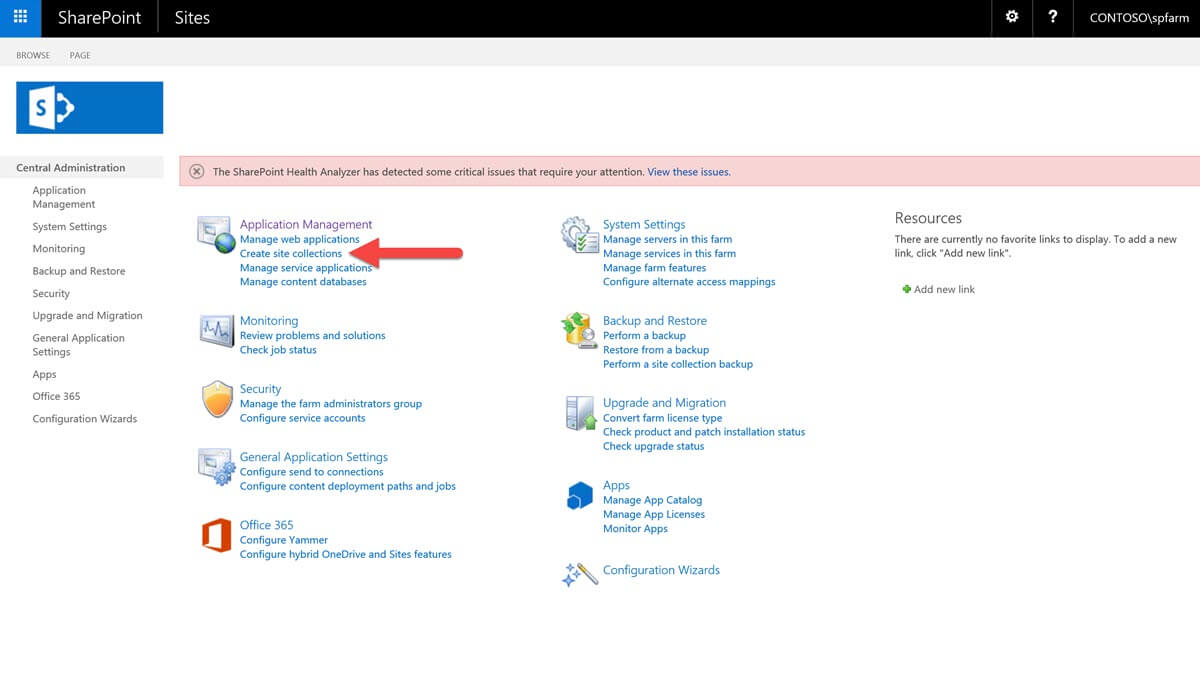Image resolution: width=1200 pixels, height=688 pixels.
Task: Open Security in left navigation
Action: coord(51,294)
